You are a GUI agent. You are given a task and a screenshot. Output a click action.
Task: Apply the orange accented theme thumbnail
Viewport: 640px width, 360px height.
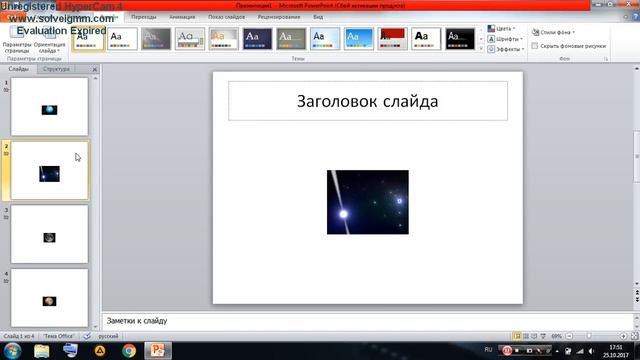click(223, 39)
